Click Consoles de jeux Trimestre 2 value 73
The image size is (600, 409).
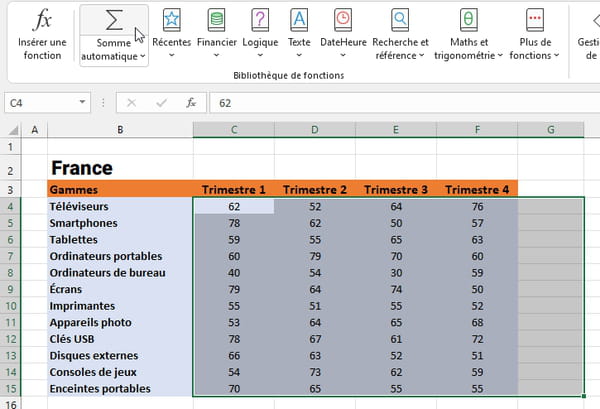tap(315, 372)
